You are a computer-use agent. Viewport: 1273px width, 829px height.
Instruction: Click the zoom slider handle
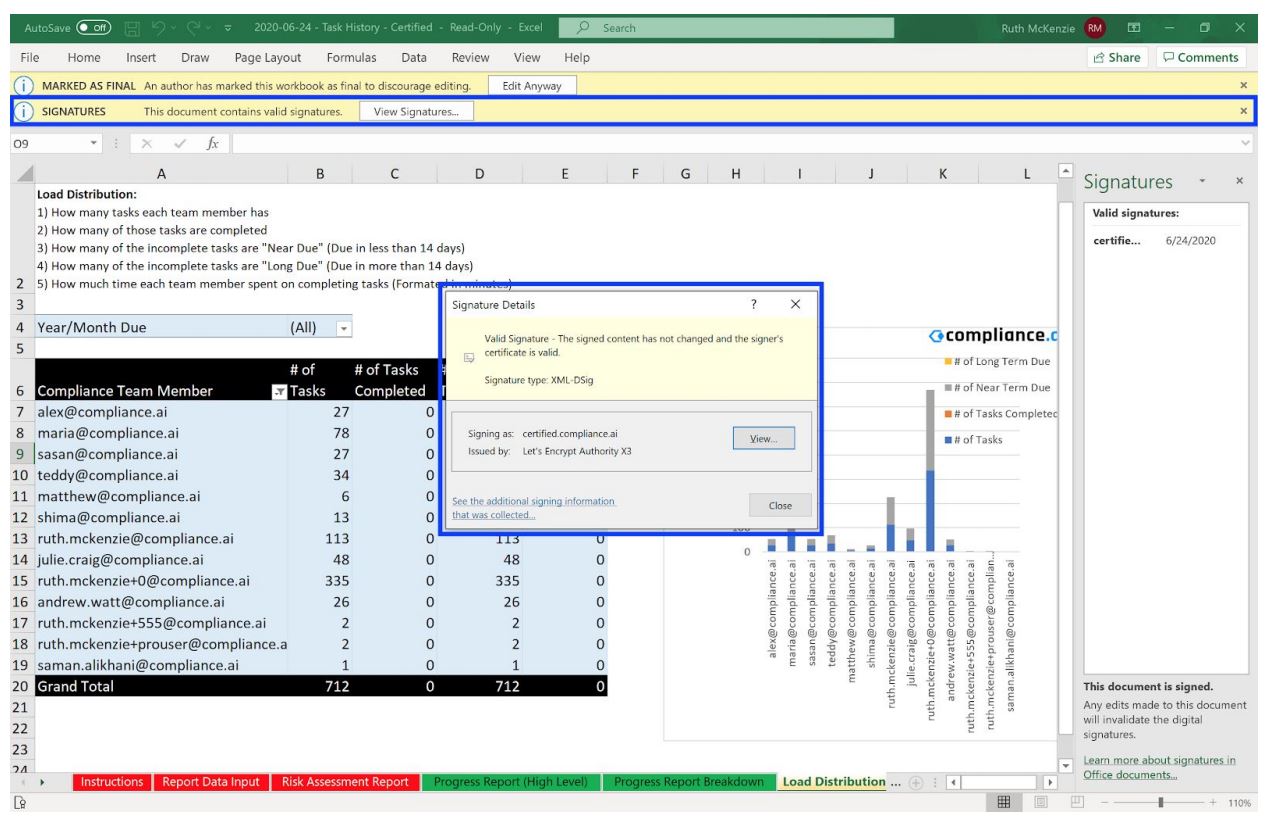pos(1160,803)
